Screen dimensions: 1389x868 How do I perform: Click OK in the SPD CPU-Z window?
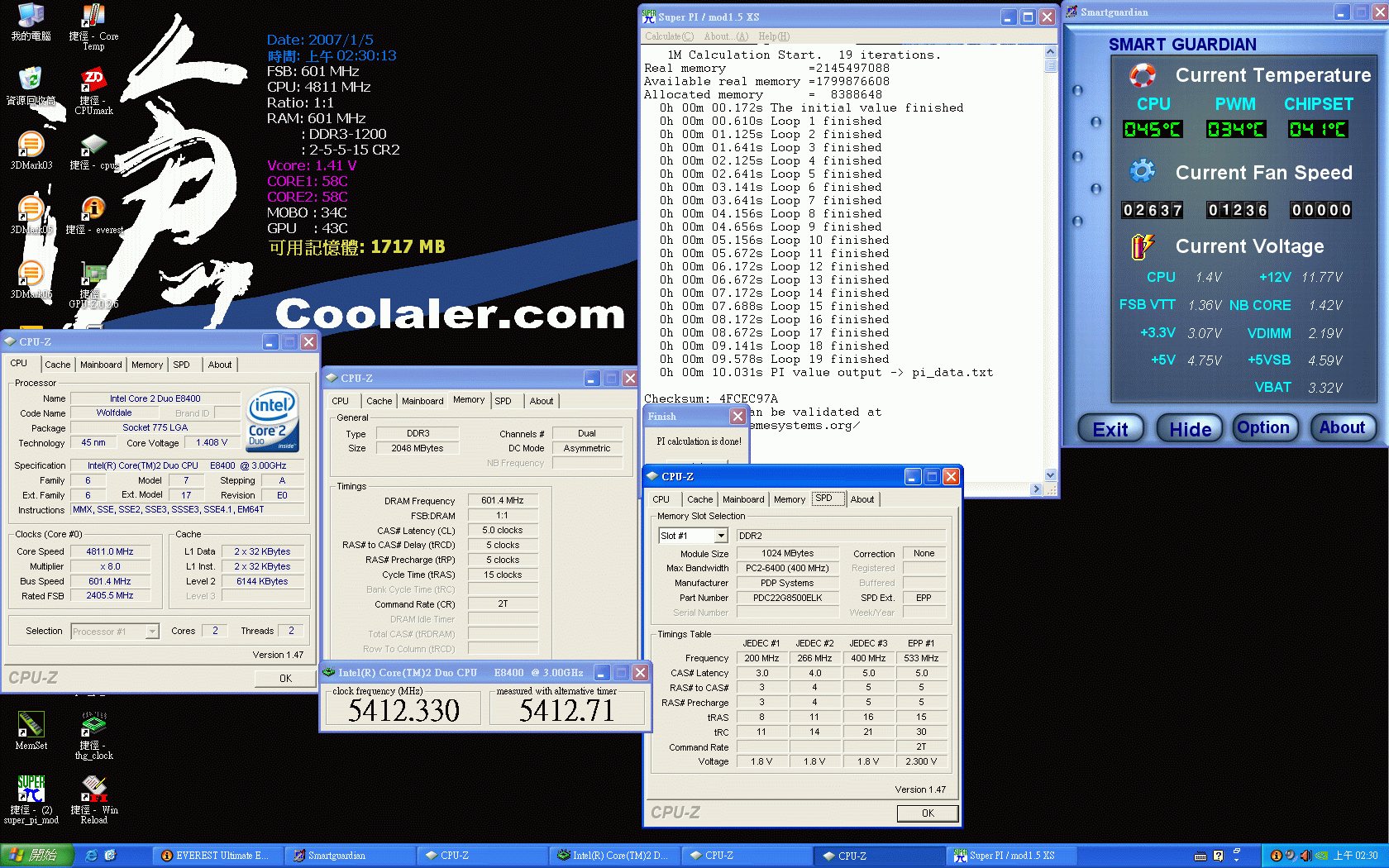coord(928,813)
